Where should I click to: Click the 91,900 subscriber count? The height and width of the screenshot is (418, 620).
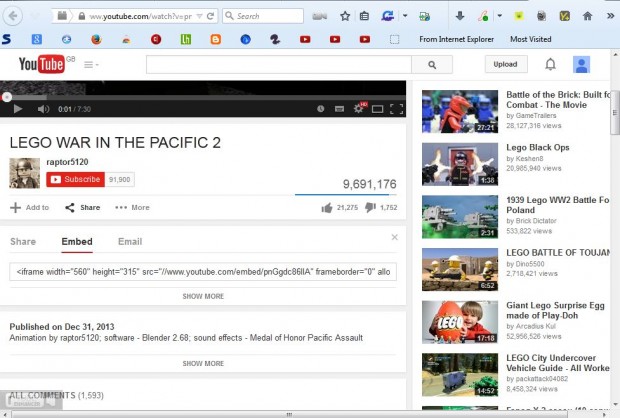(120, 180)
